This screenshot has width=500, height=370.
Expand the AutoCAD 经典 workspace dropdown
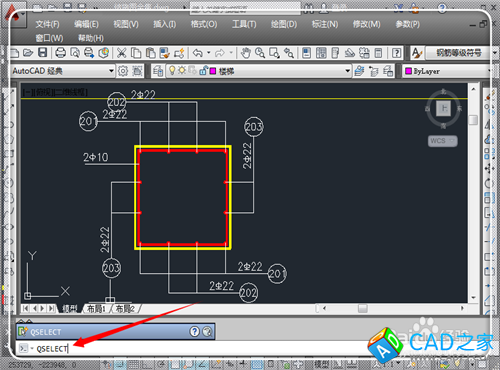click(111, 71)
